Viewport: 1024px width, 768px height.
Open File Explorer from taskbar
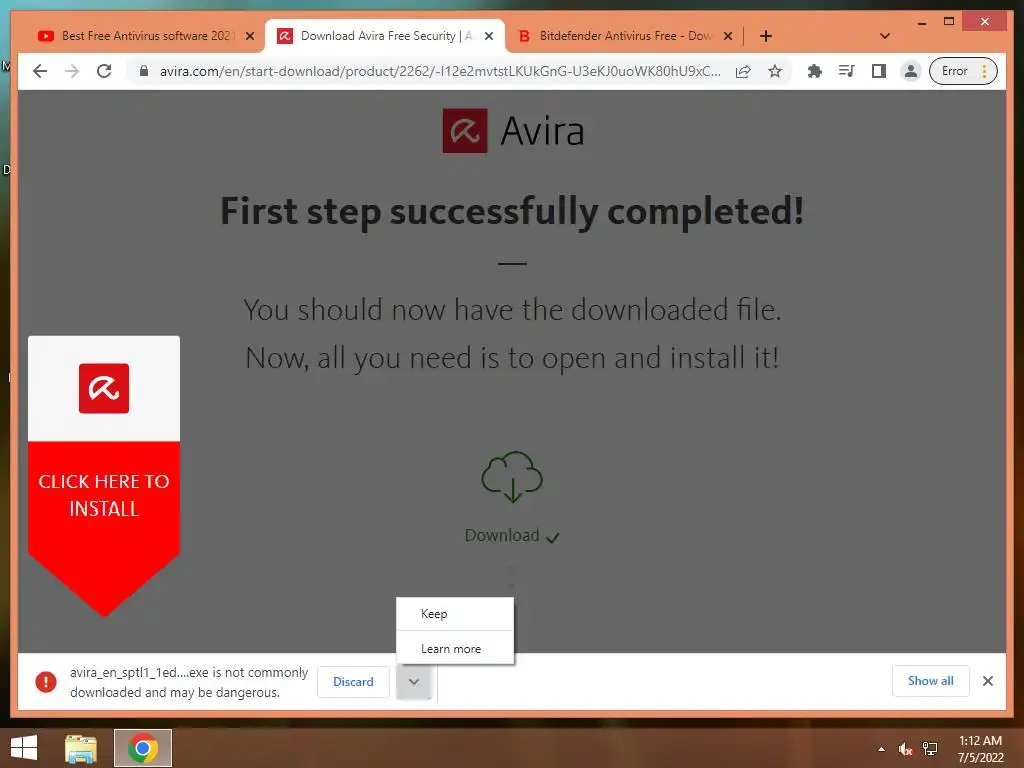pyautogui.click(x=81, y=748)
